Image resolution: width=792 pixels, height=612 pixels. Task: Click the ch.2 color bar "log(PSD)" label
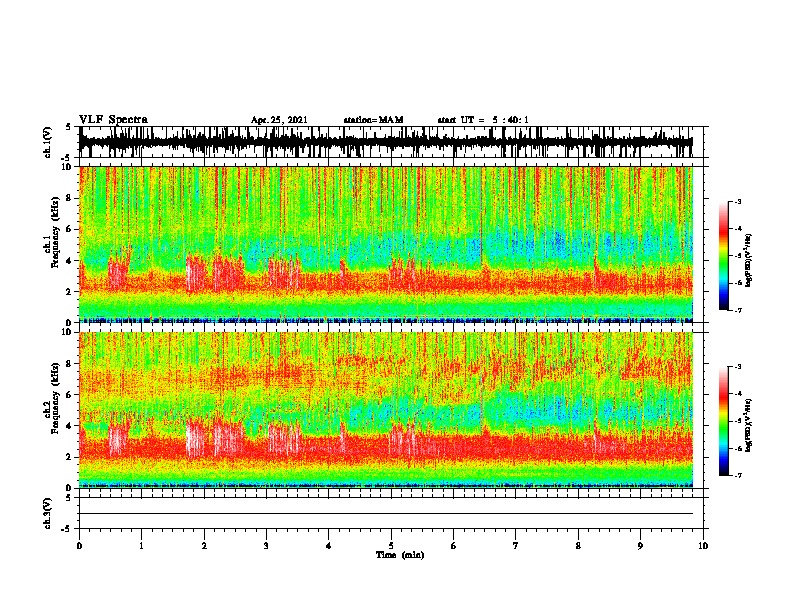[x=748, y=425]
